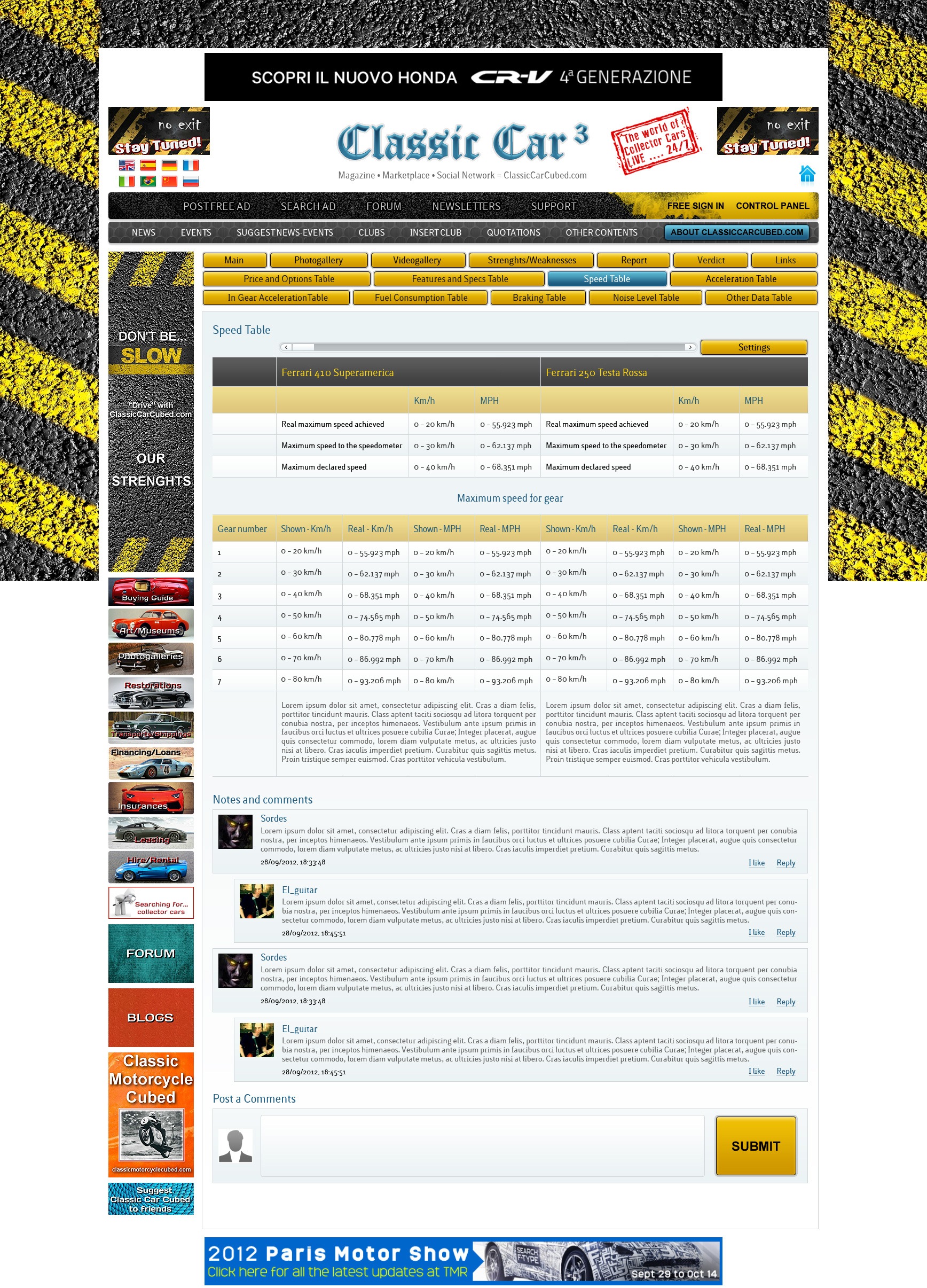Switch to the Videogallery tab
Screen dimensions: 927x1288
click(x=418, y=260)
